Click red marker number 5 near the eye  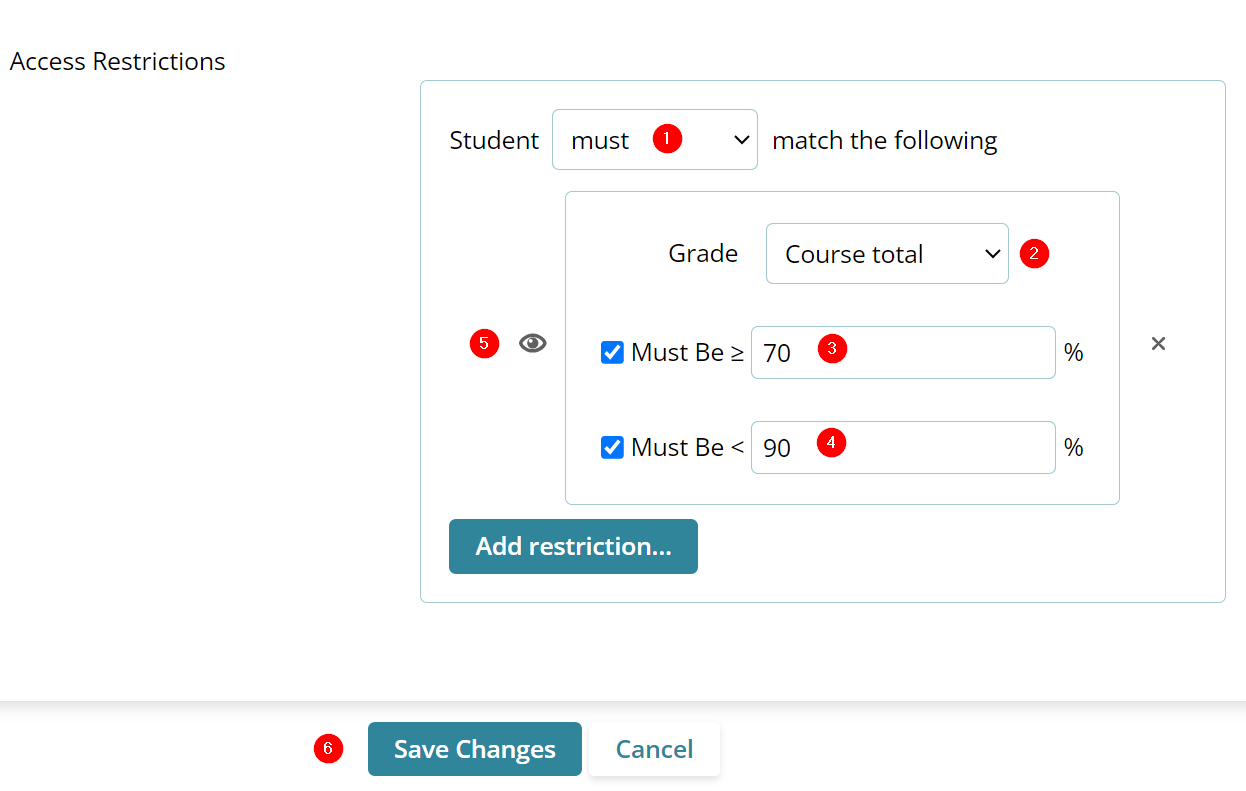coord(484,344)
